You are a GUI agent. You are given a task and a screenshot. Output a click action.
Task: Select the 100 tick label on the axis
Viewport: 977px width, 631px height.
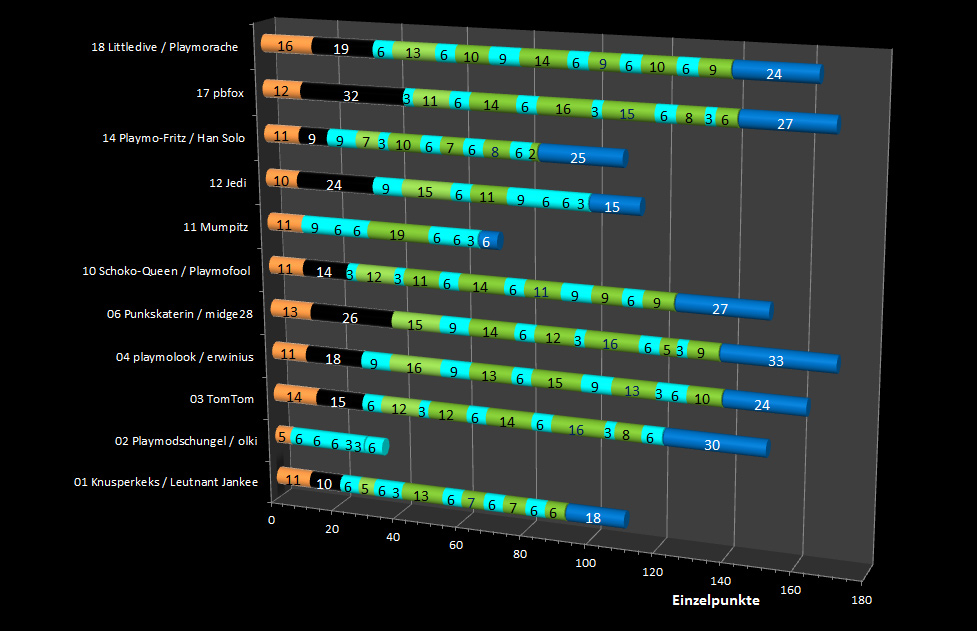point(585,563)
